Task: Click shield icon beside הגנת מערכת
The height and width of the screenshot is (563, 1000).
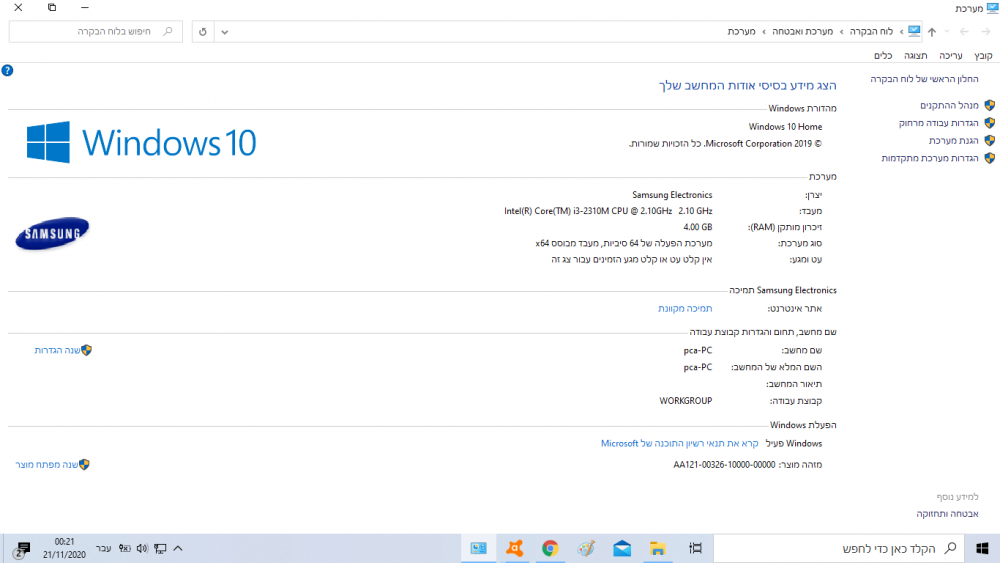Action: coord(990,140)
